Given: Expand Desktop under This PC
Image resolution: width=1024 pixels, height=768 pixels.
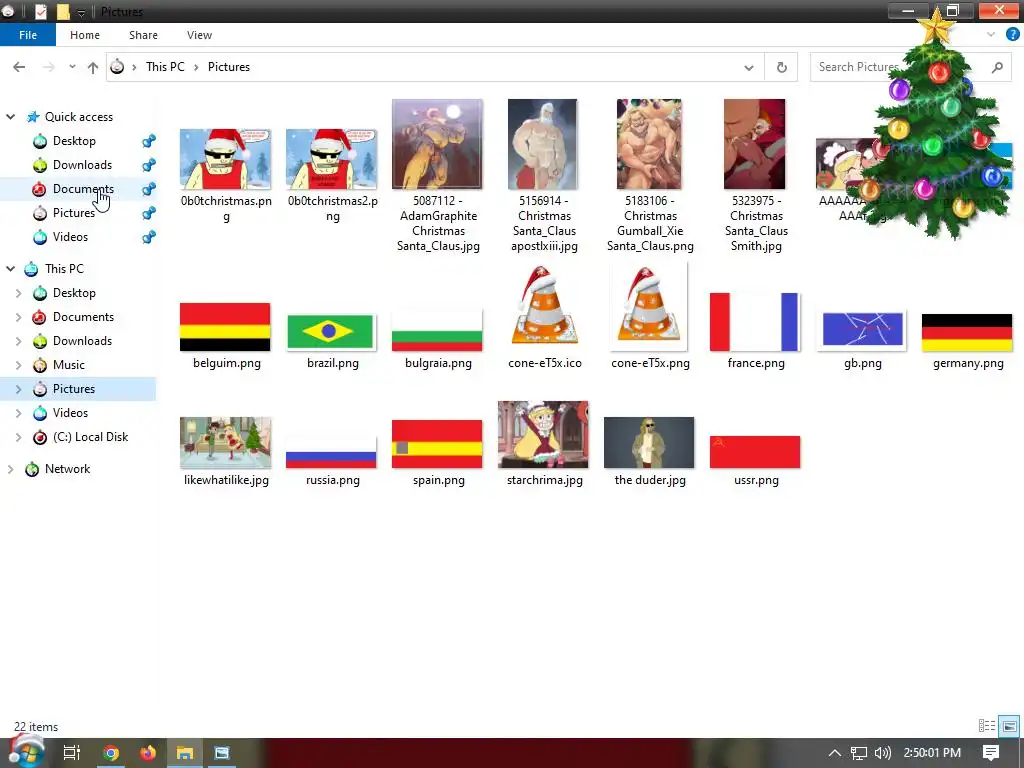Looking at the screenshot, I should point(18,293).
